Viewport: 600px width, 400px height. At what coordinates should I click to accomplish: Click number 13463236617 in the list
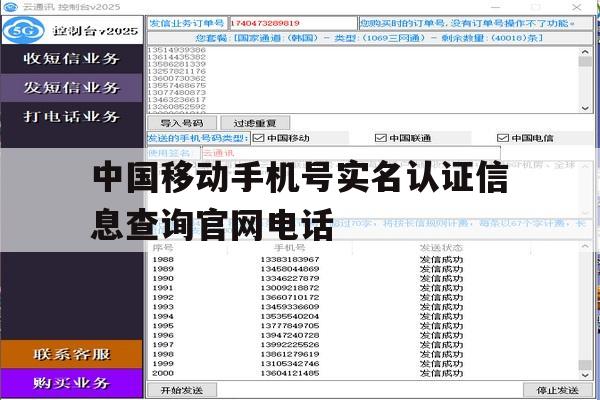click(x=177, y=100)
